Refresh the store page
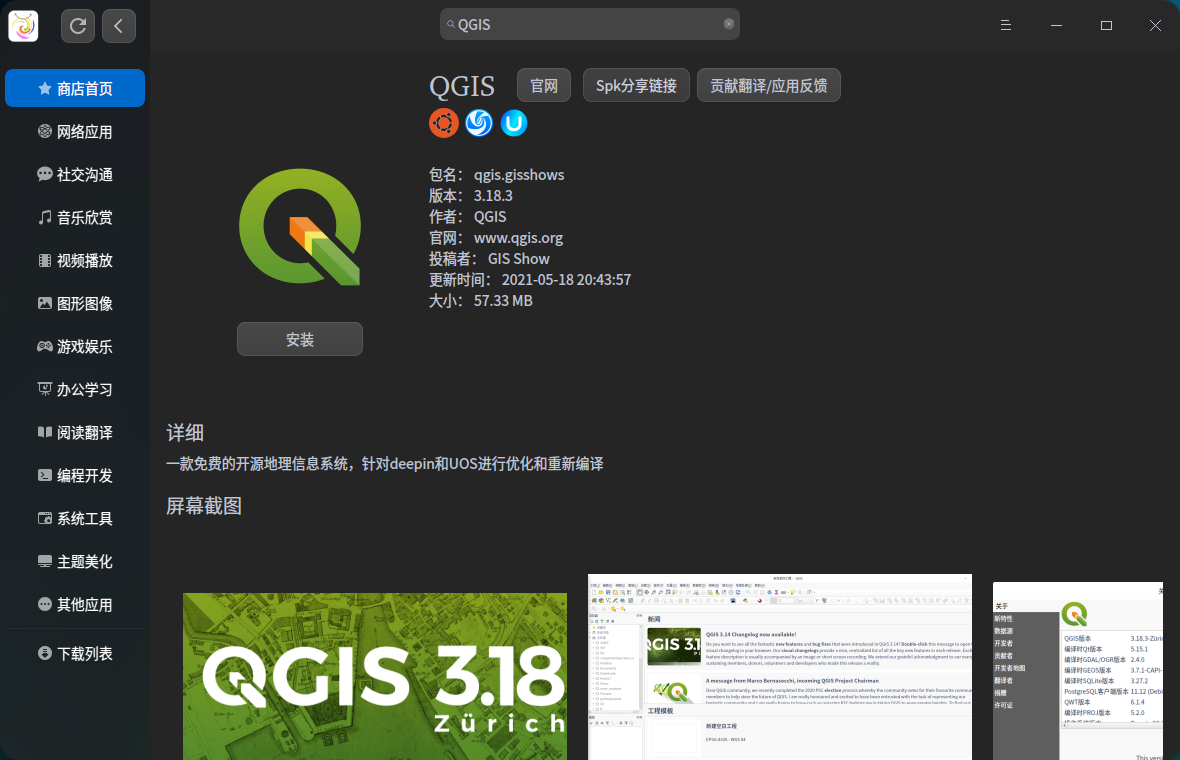1180x760 pixels. 78,26
